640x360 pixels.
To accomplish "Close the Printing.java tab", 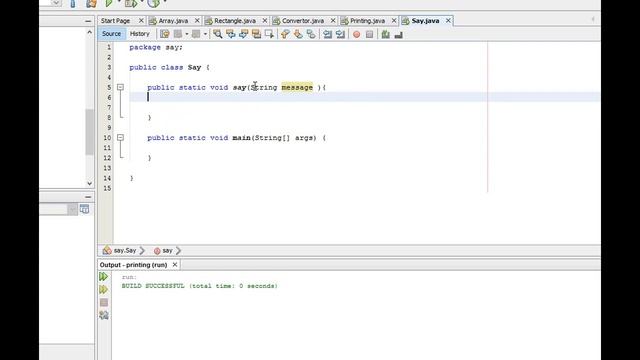I will (394, 21).
